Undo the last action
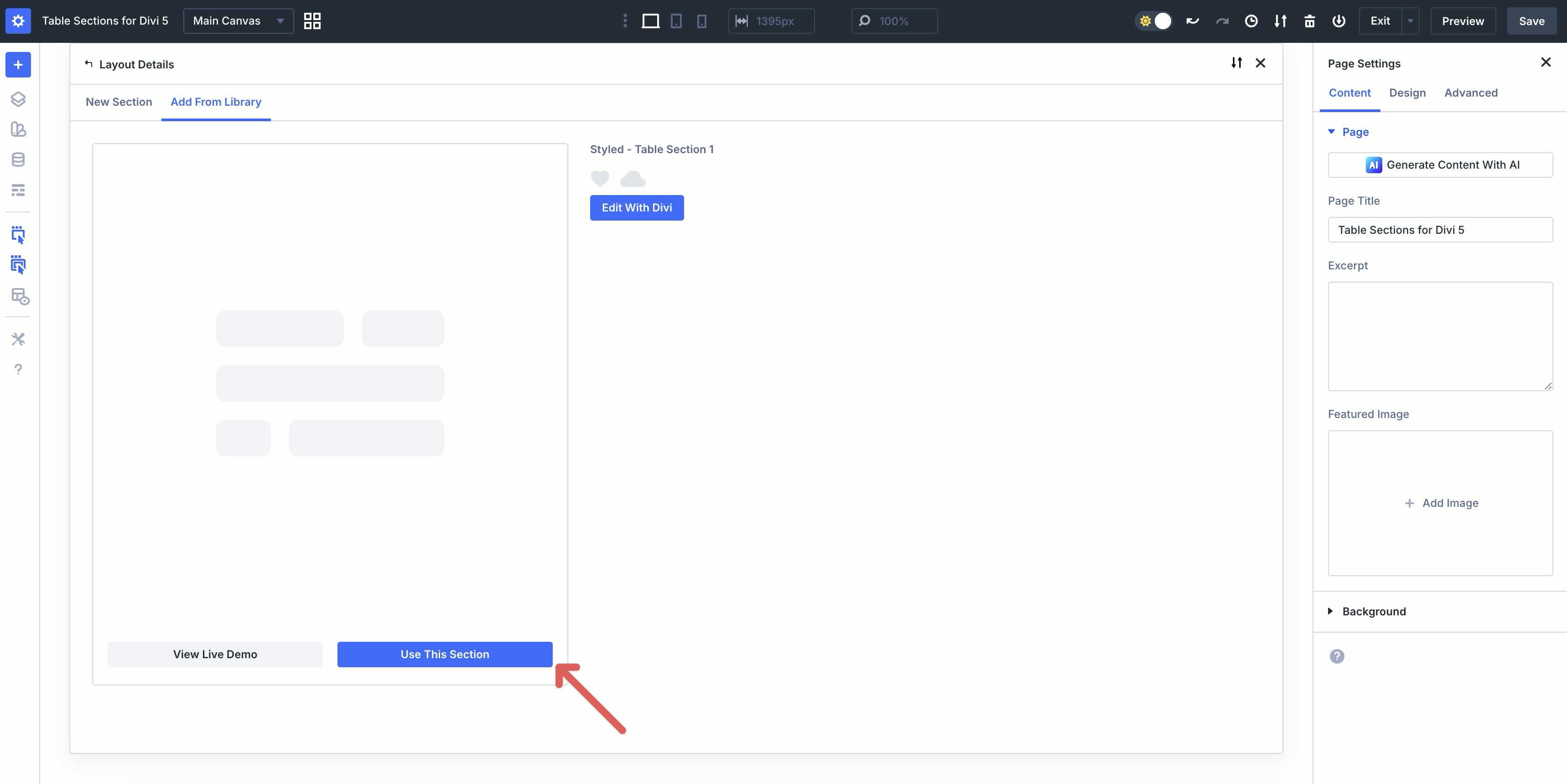This screenshot has height=784, width=1567. tap(1192, 20)
